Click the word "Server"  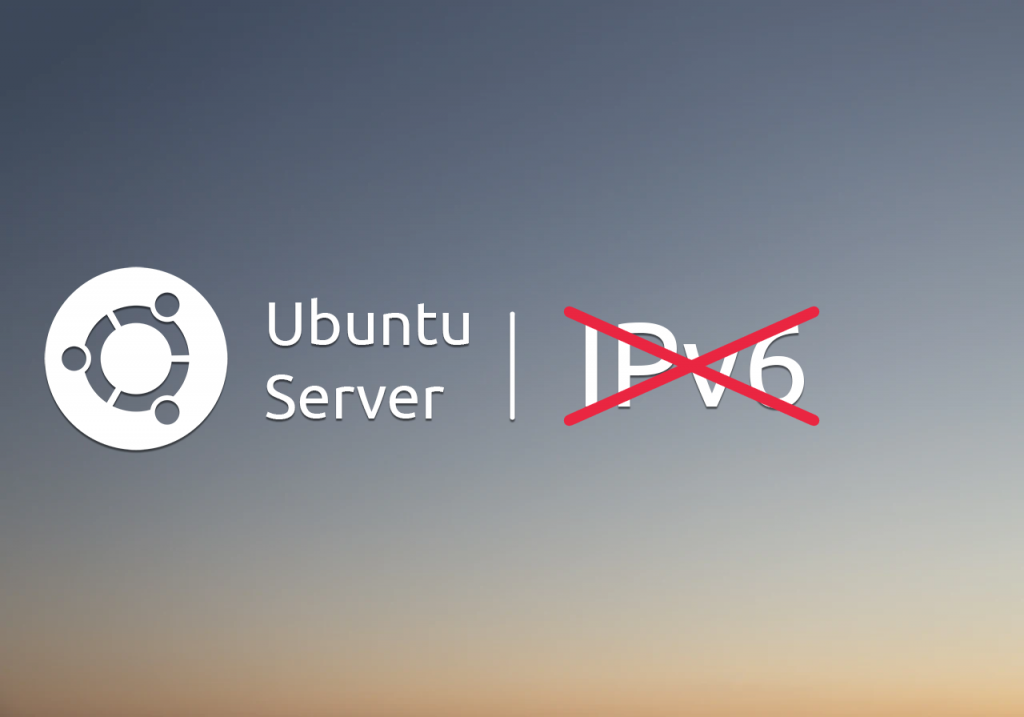pyautogui.click(x=355, y=398)
